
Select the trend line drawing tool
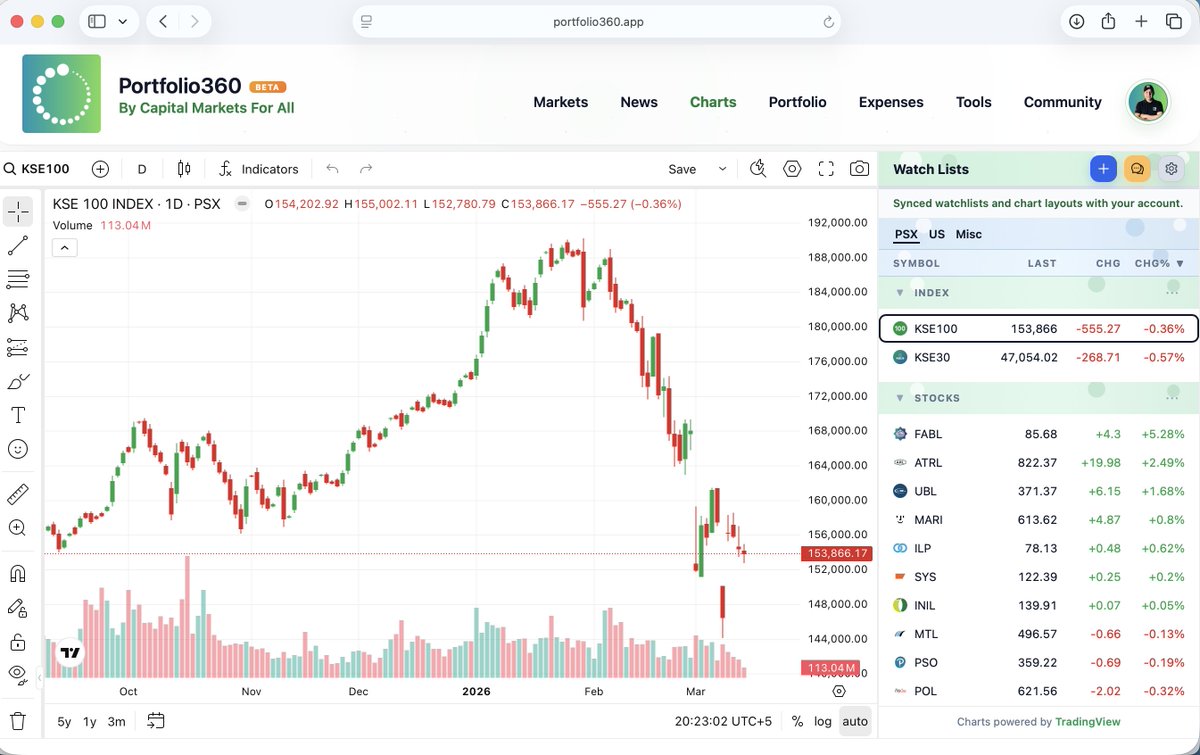(x=18, y=245)
